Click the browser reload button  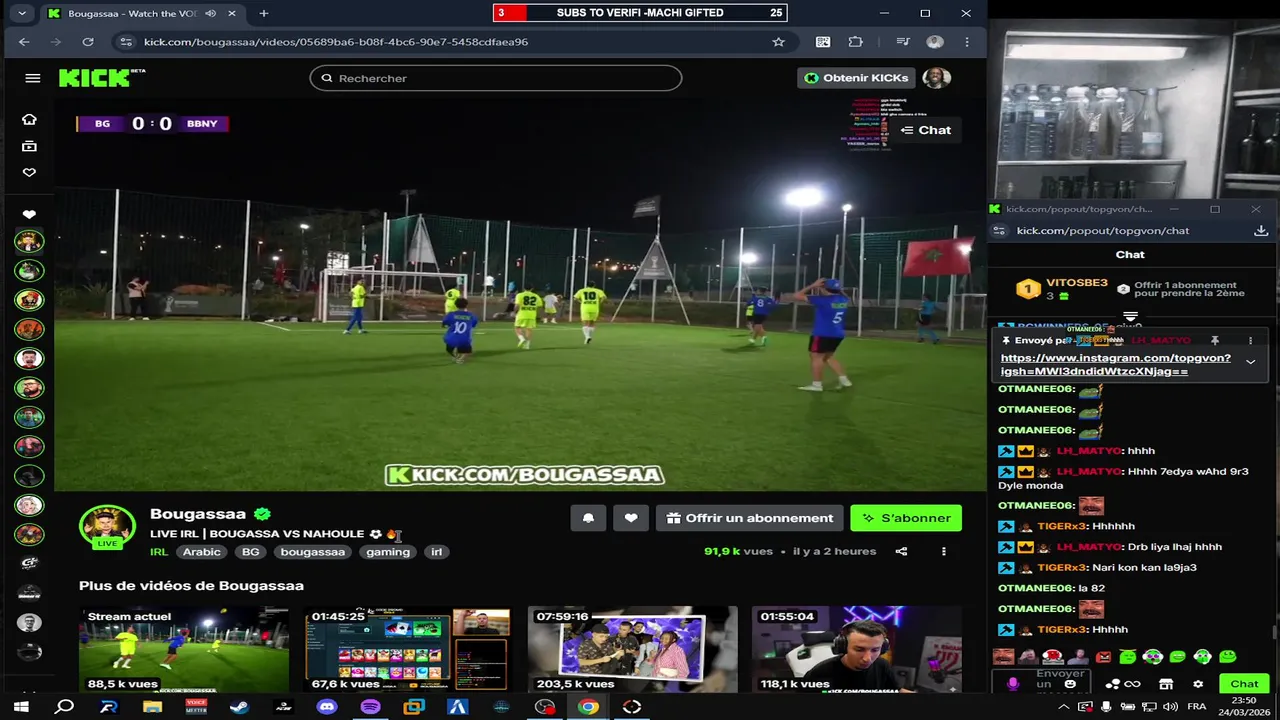[x=88, y=42]
